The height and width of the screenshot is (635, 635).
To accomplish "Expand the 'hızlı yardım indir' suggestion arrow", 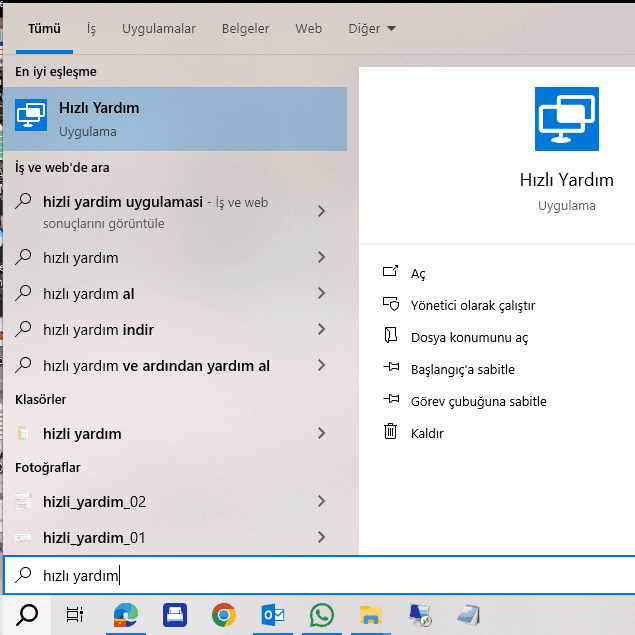I will click(321, 330).
